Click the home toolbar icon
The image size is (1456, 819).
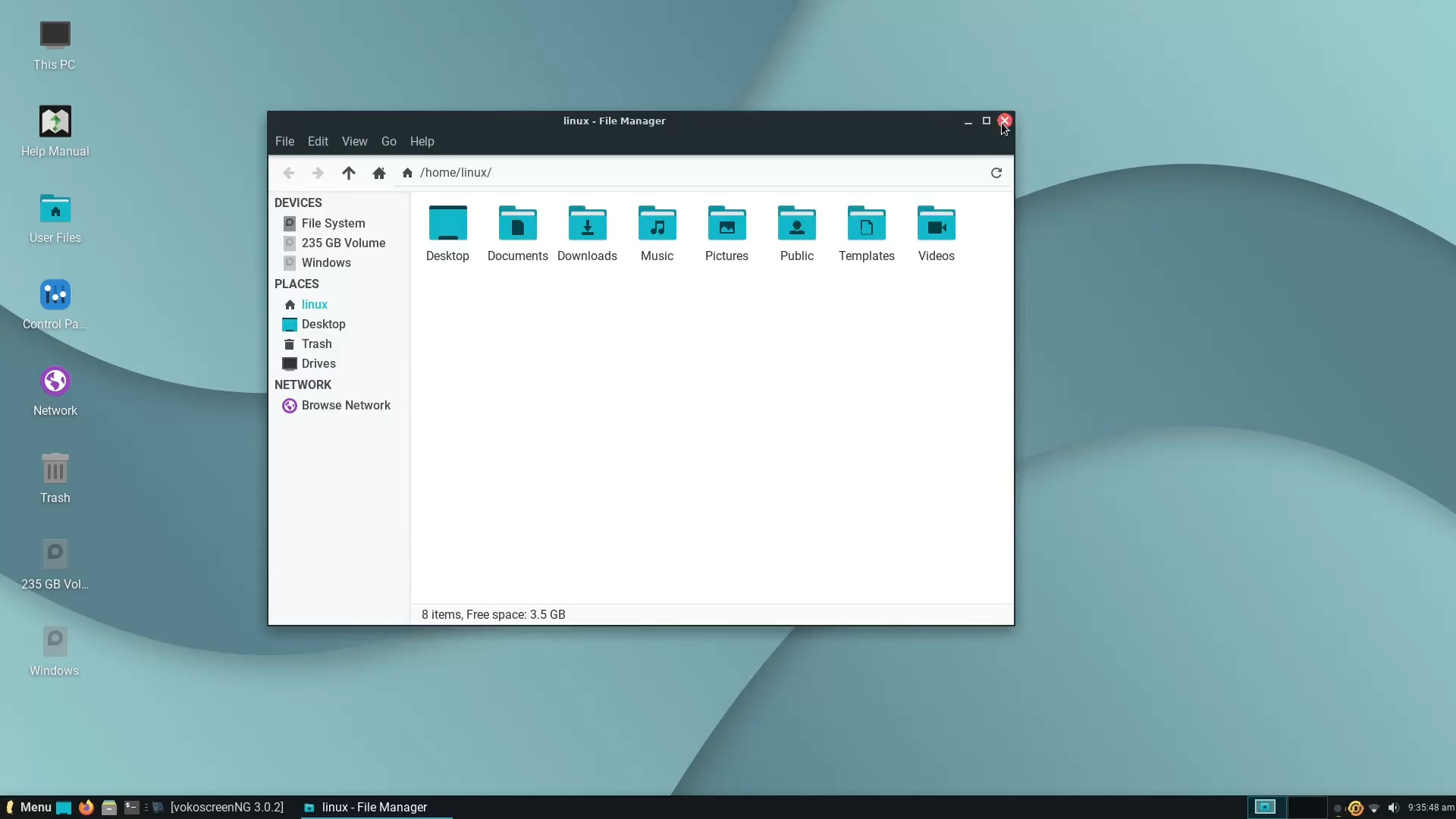[379, 173]
